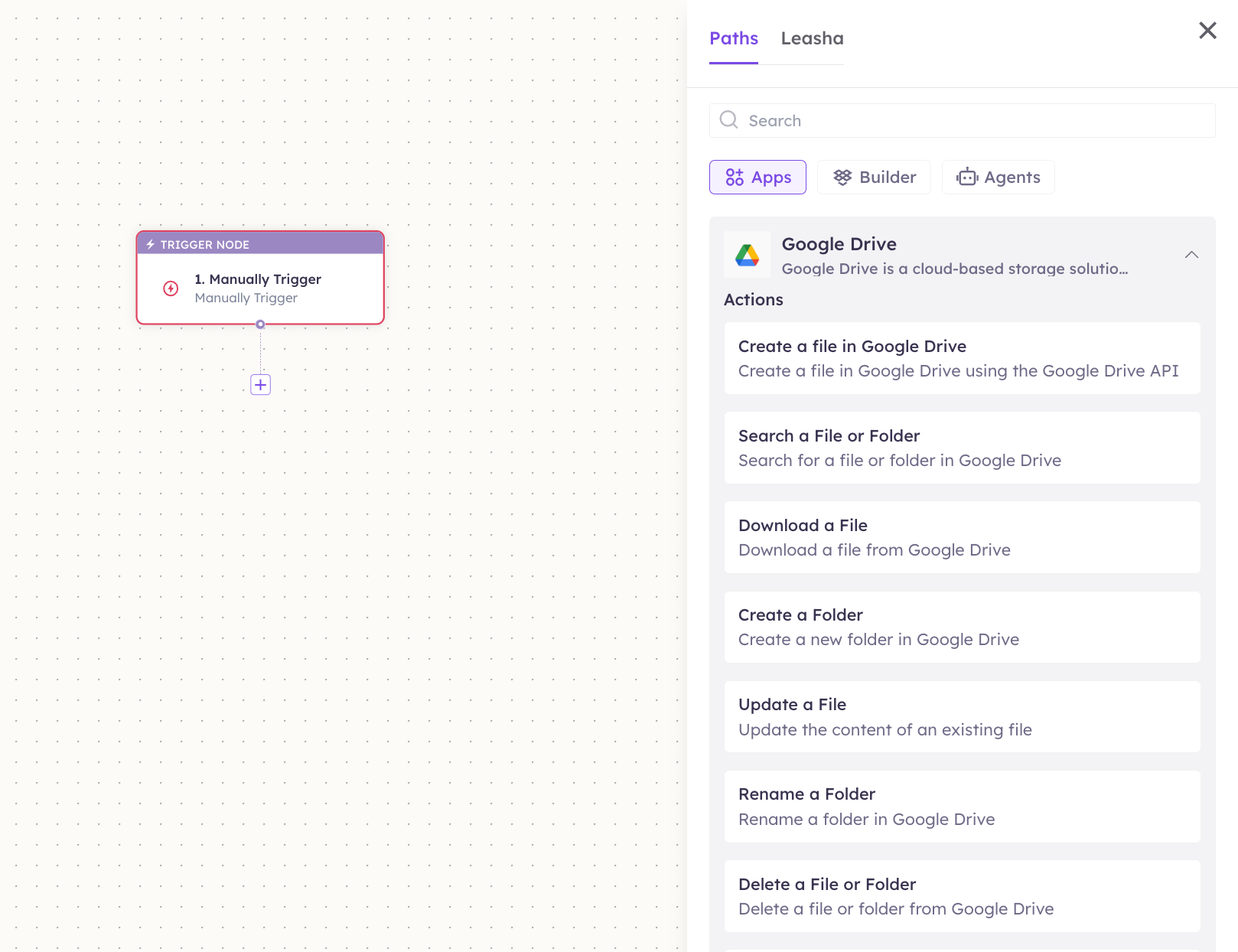1238x952 pixels.
Task: Switch to the Paths tab
Action: (734, 38)
